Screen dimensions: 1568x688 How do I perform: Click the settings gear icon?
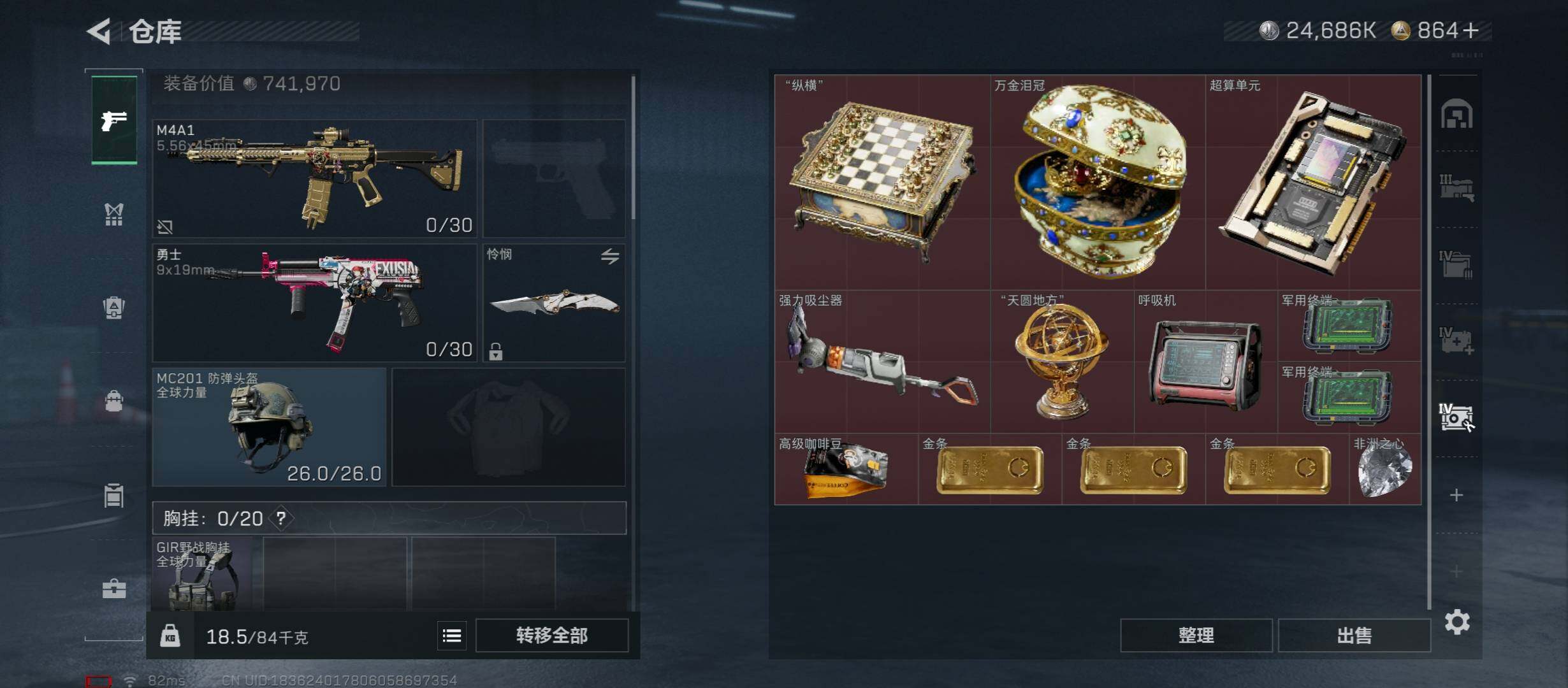click(1457, 622)
